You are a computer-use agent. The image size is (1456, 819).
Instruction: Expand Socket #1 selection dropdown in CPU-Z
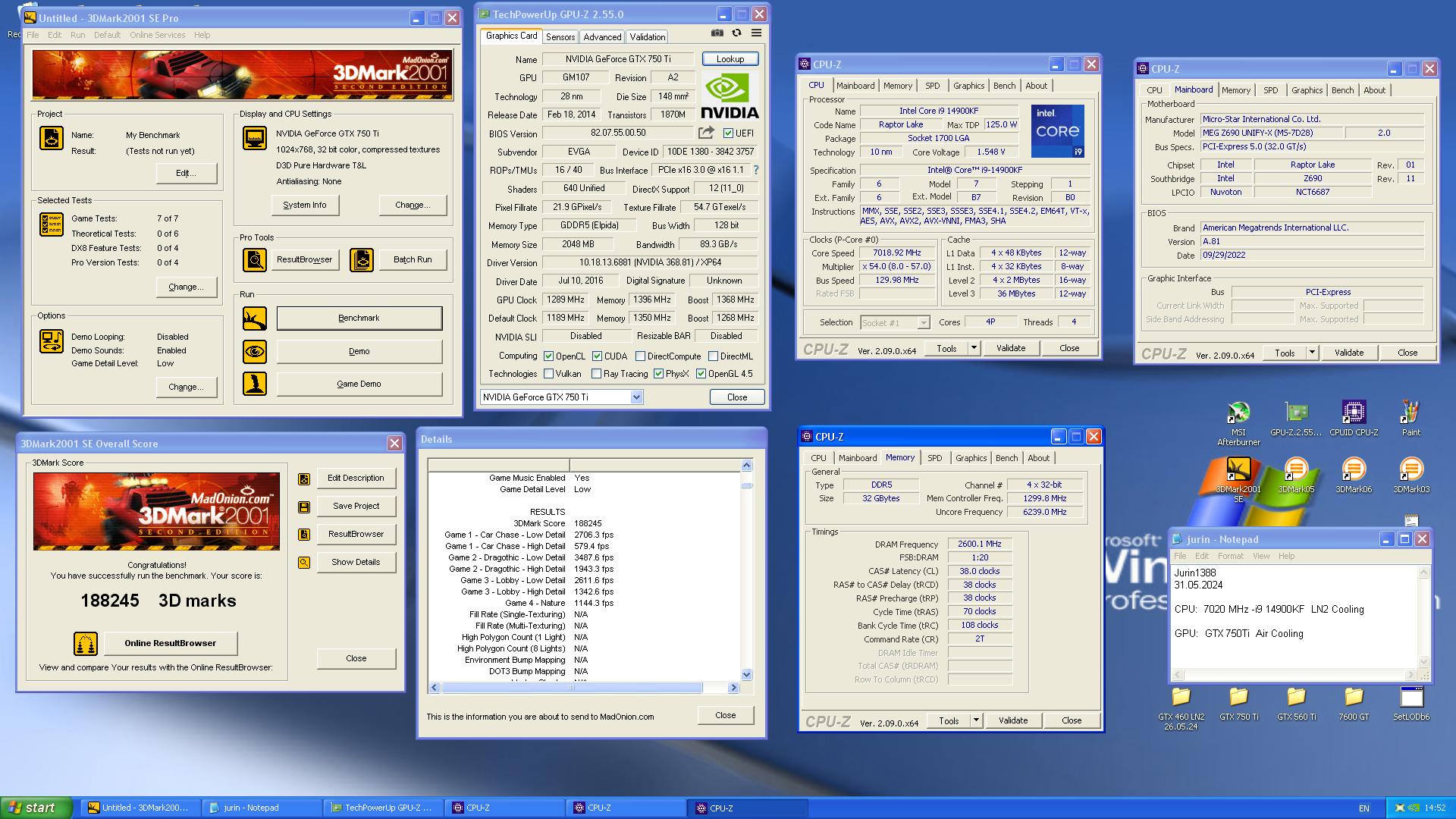pos(923,323)
